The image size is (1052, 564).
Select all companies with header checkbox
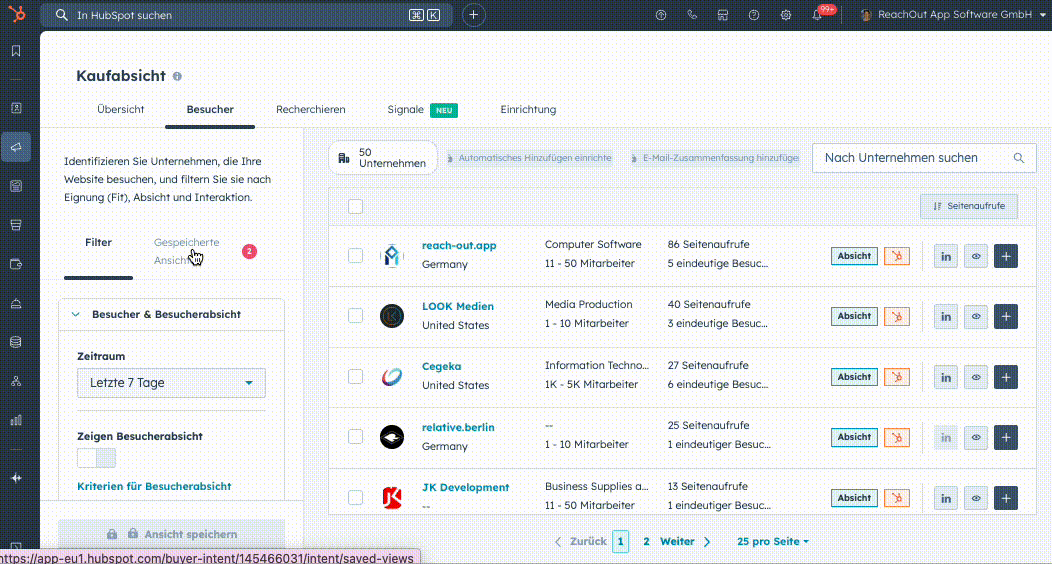click(x=355, y=207)
